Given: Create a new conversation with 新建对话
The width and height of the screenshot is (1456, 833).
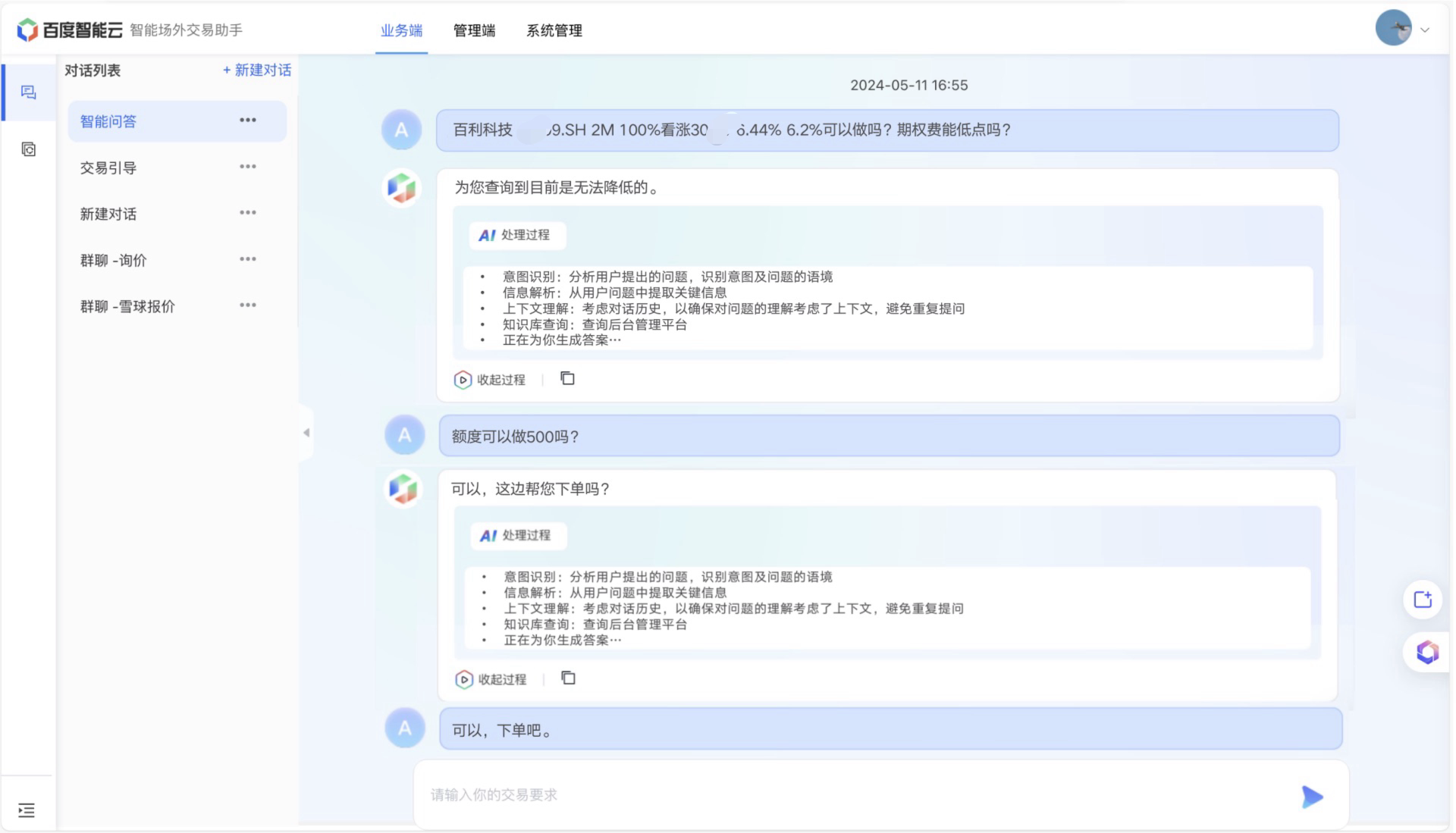Looking at the screenshot, I should 257,70.
